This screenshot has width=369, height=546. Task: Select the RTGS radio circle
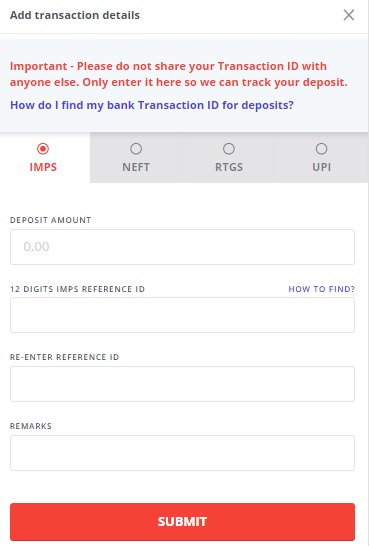(x=229, y=149)
